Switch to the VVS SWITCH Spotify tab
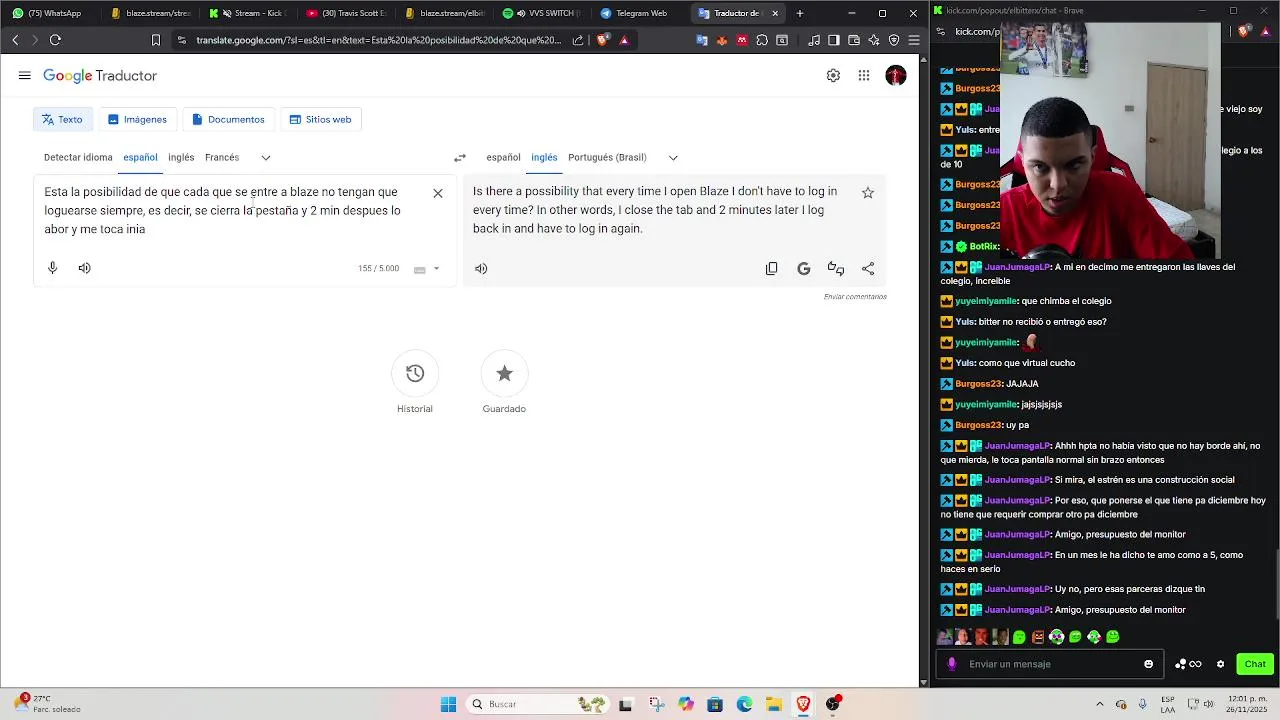This screenshot has width=1280, height=720. [541, 13]
